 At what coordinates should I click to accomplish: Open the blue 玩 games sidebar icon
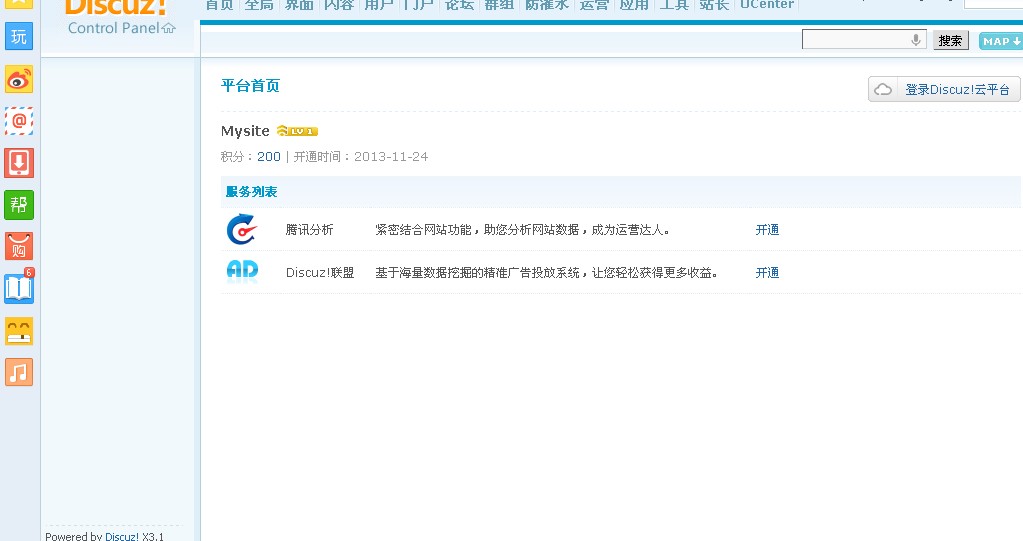[x=19, y=37]
